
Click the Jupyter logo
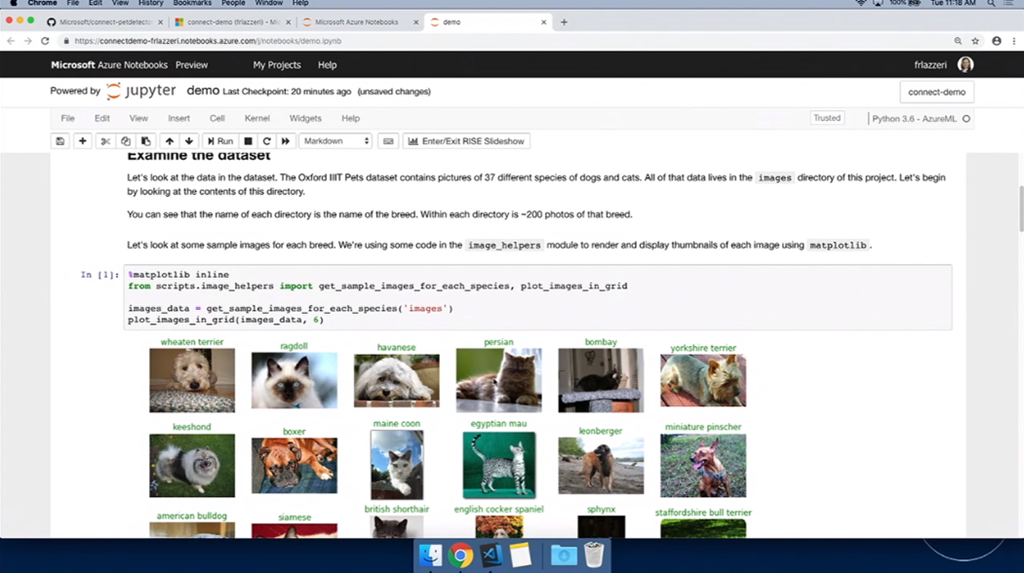coord(141,91)
